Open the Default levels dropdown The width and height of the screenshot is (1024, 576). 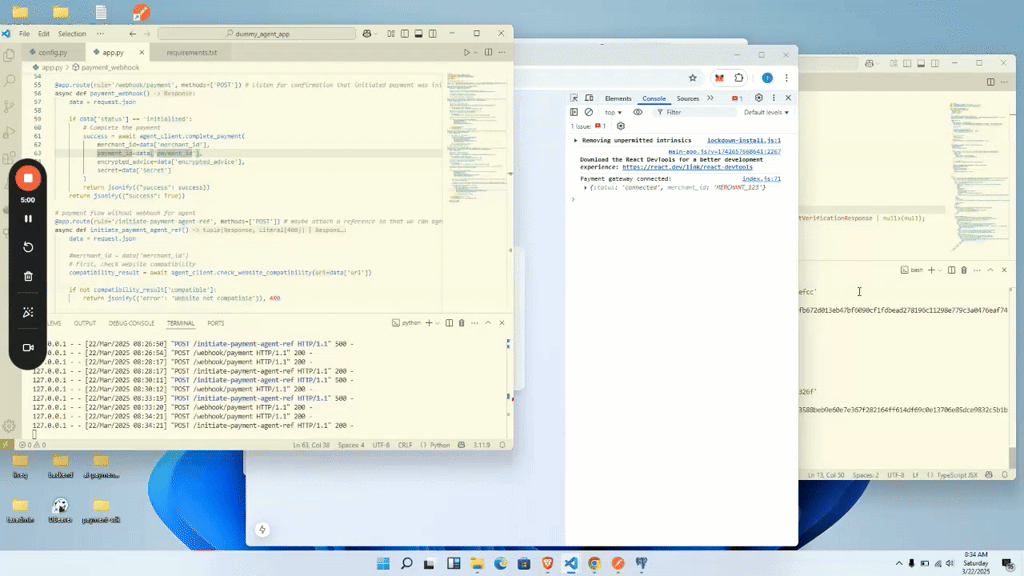(766, 112)
